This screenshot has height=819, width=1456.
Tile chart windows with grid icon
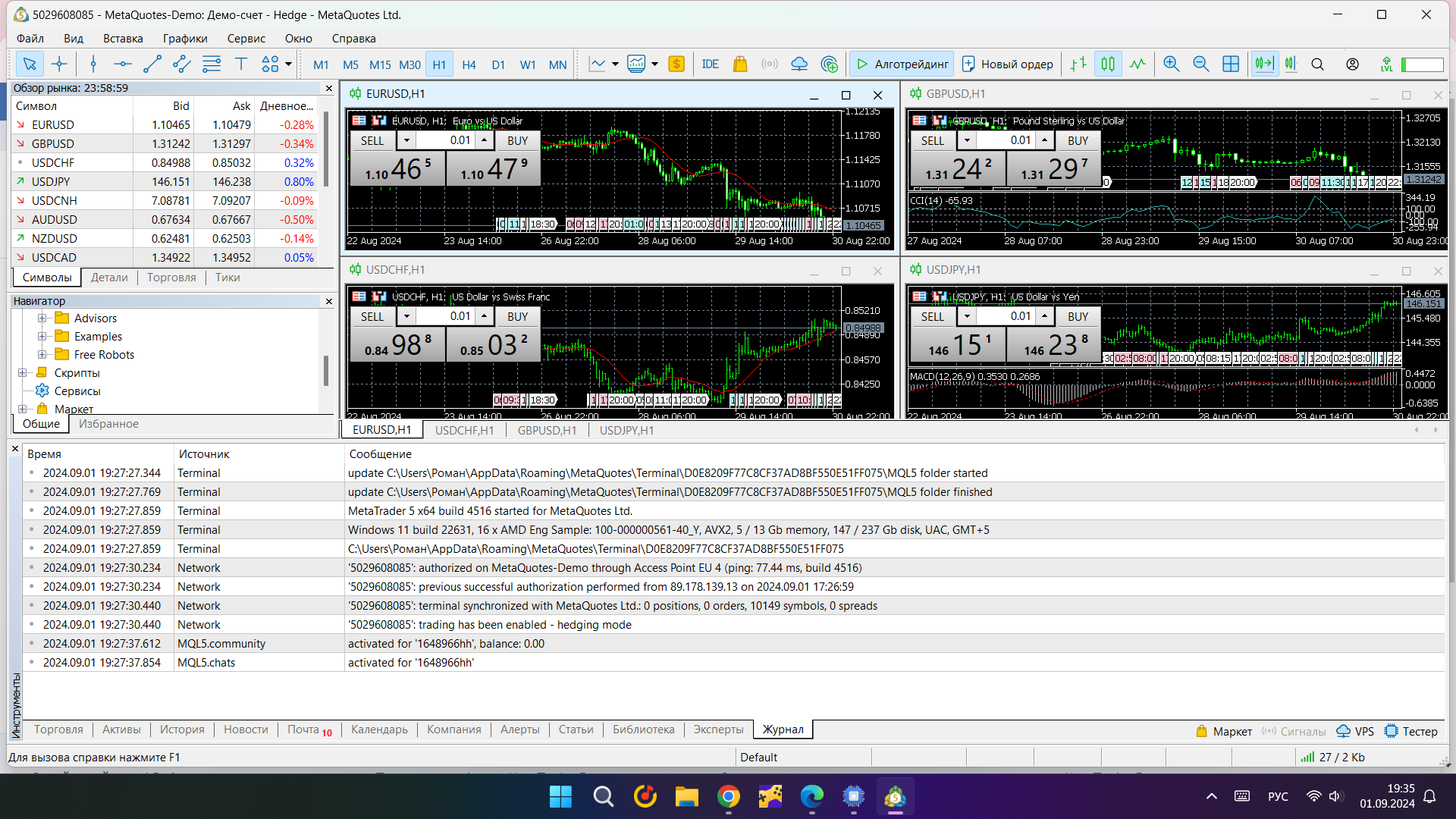click(x=1231, y=64)
